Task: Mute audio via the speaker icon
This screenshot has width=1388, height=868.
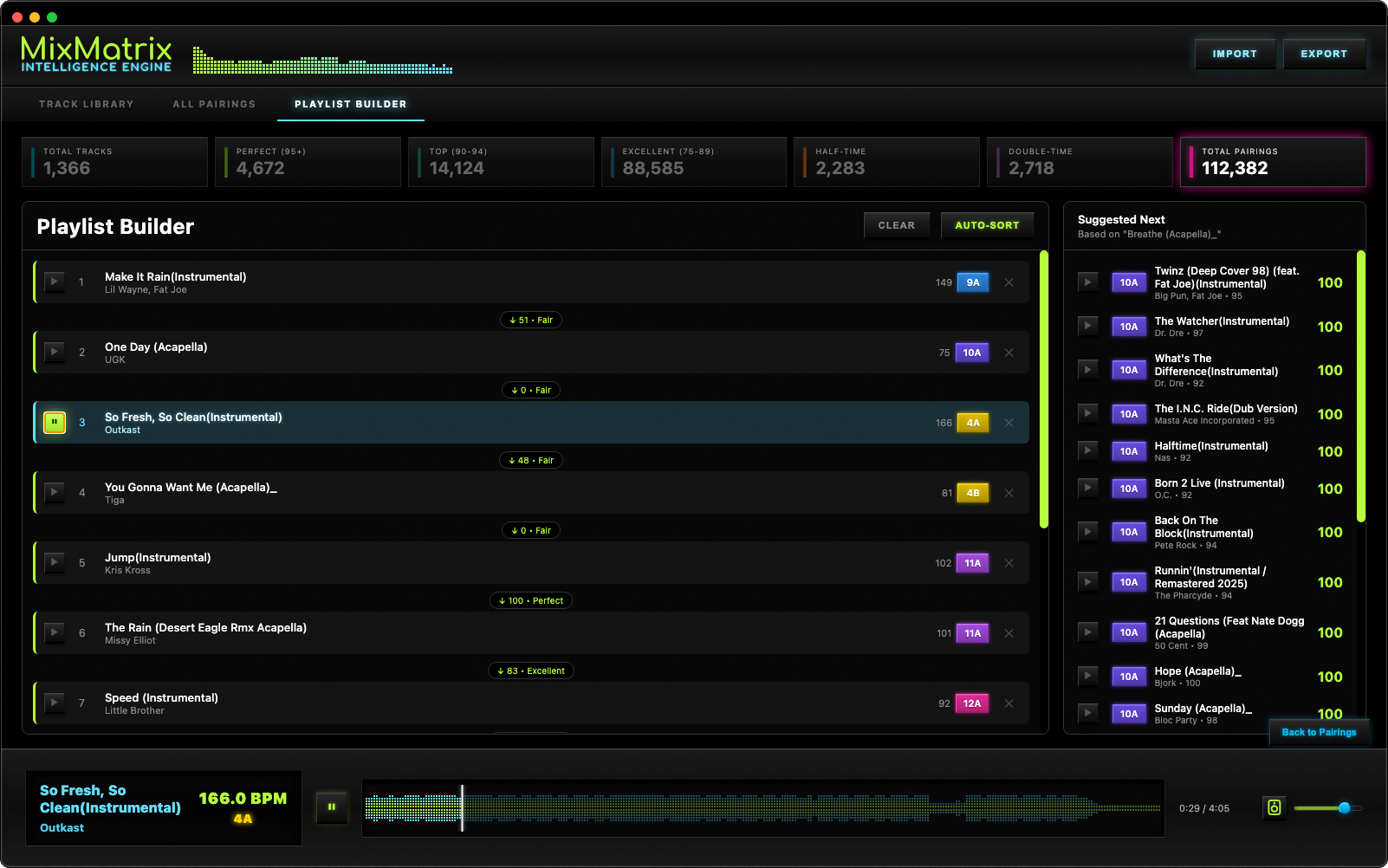Action: click(1274, 807)
